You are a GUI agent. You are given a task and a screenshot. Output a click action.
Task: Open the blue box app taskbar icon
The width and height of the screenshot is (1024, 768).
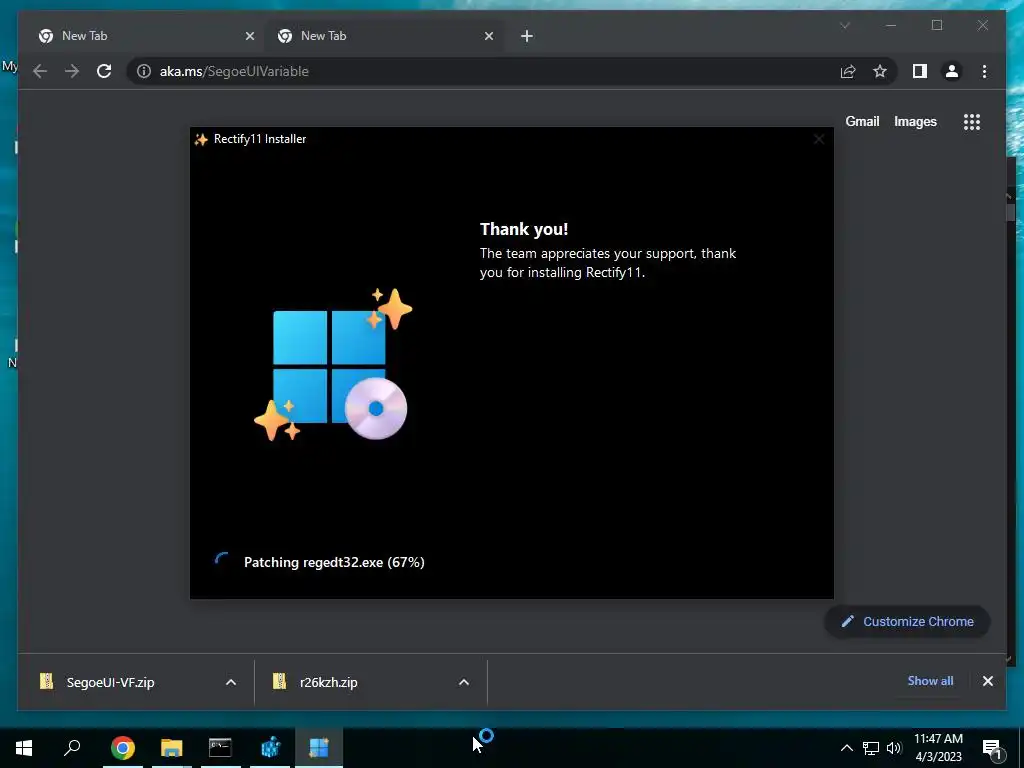click(270, 748)
